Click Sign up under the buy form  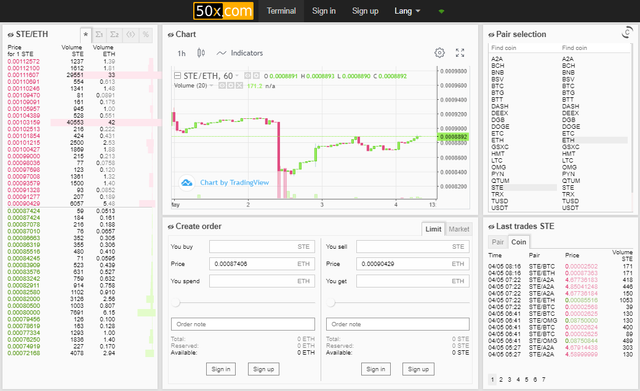[x=263, y=369]
